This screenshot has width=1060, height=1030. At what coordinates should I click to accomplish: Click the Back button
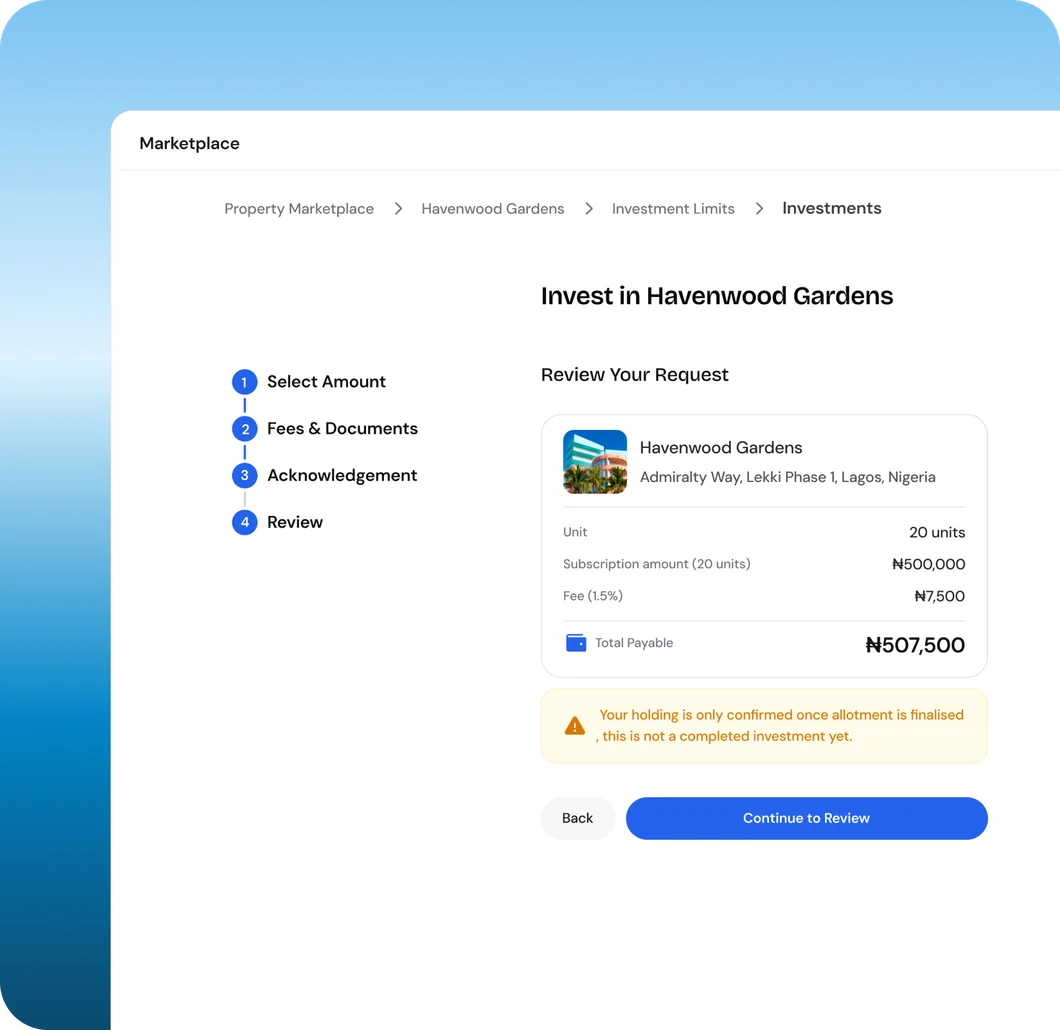[577, 818]
